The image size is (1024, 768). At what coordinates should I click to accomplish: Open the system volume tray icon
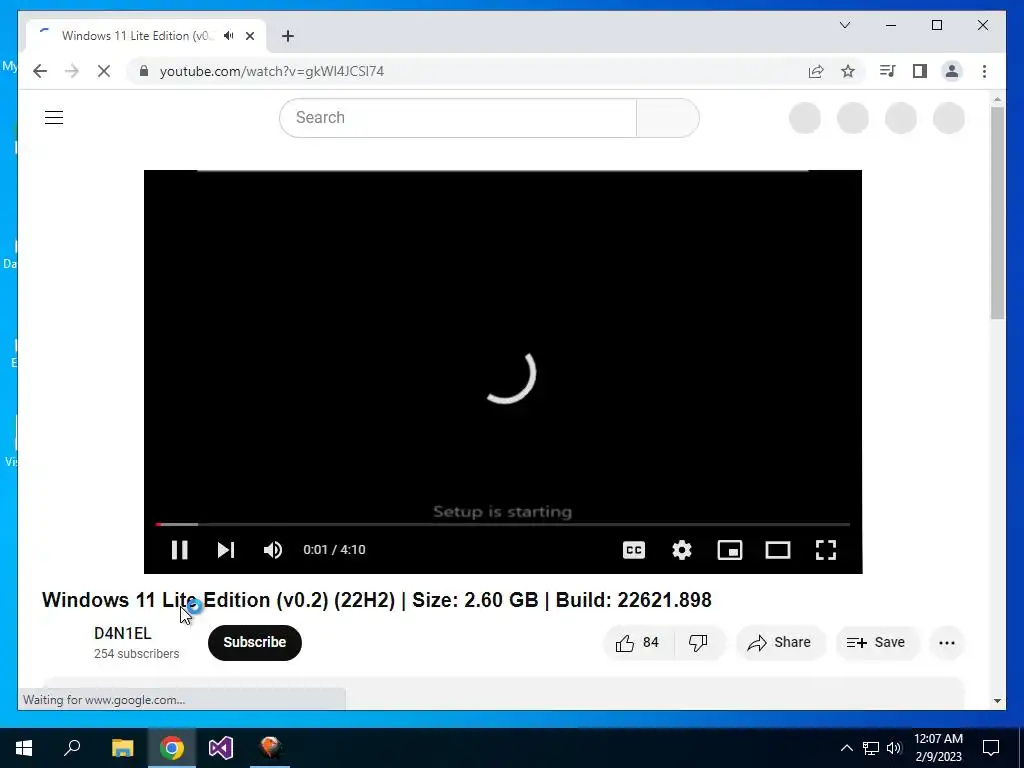(x=894, y=748)
